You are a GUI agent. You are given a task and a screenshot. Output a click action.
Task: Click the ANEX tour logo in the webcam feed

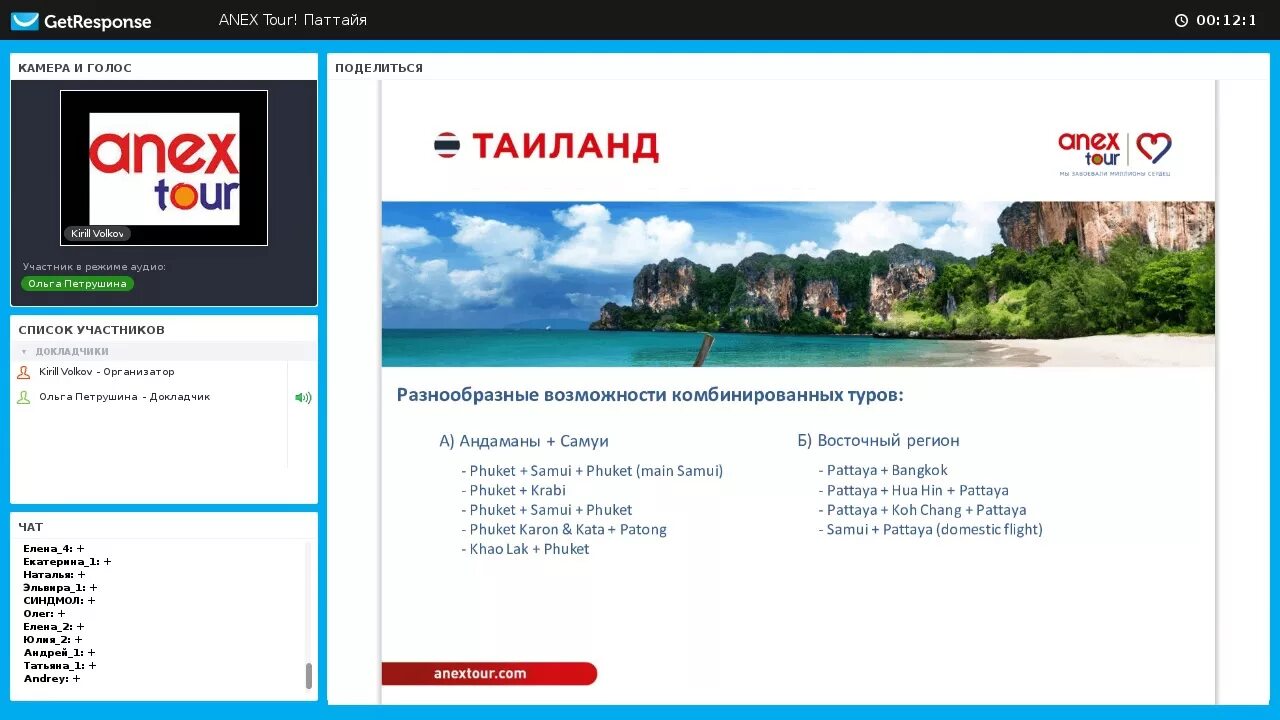click(163, 166)
